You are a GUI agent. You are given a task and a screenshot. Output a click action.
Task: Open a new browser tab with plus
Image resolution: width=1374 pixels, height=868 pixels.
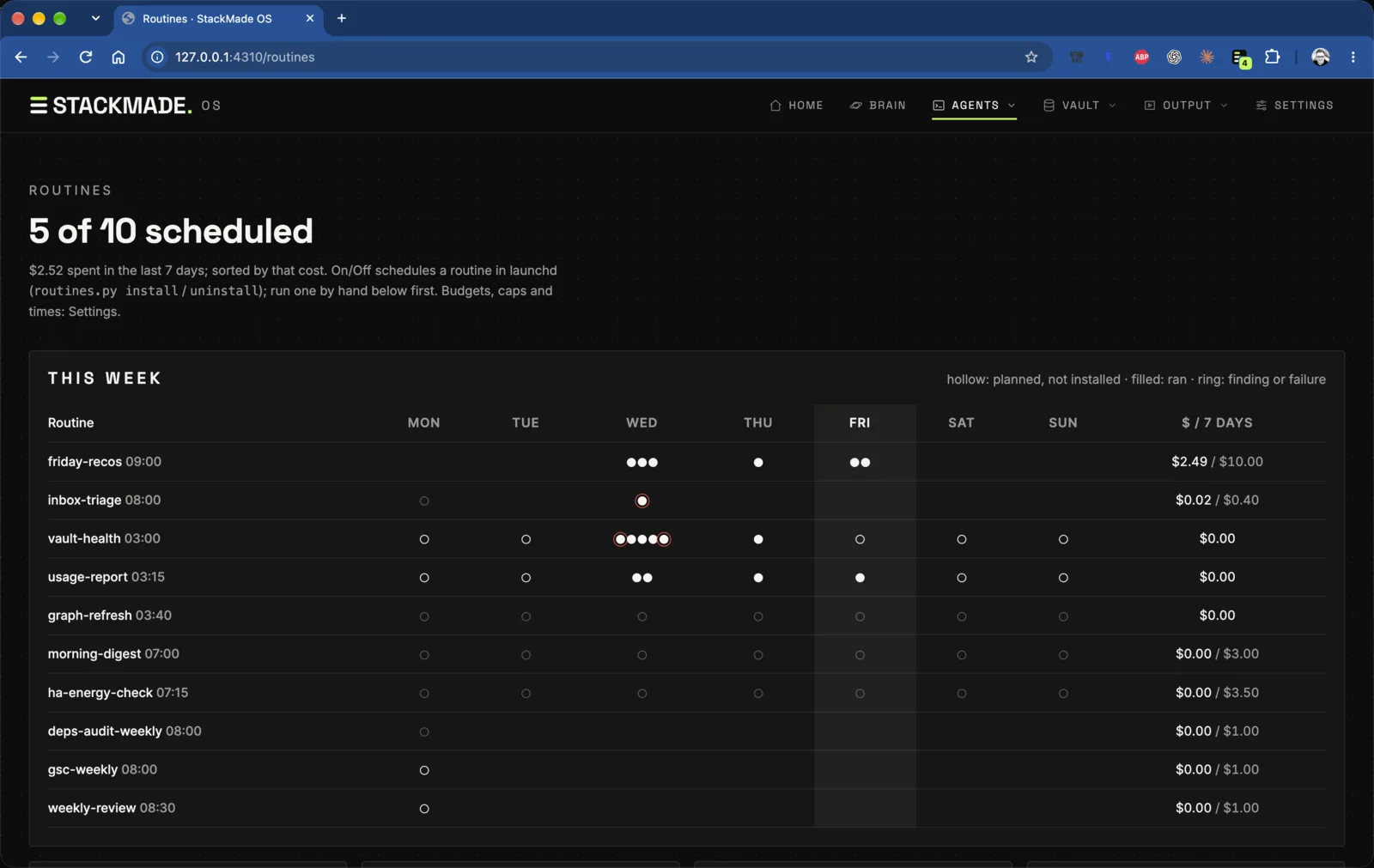pyautogui.click(x=342, y=18)
